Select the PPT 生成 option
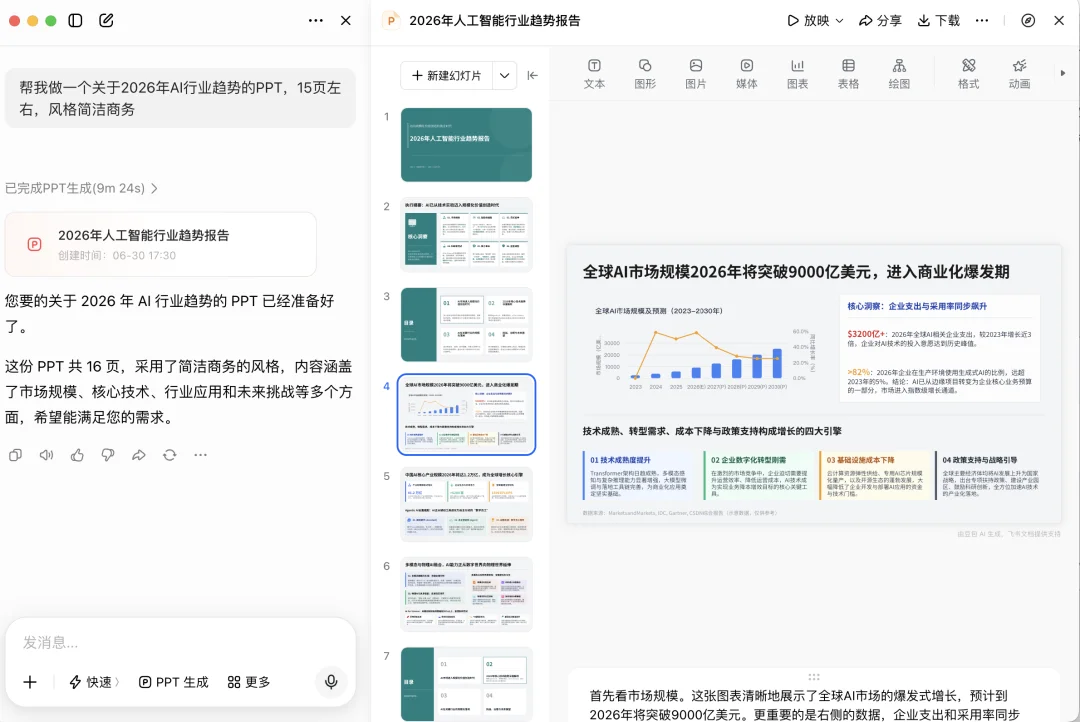 tap(174, 682)
